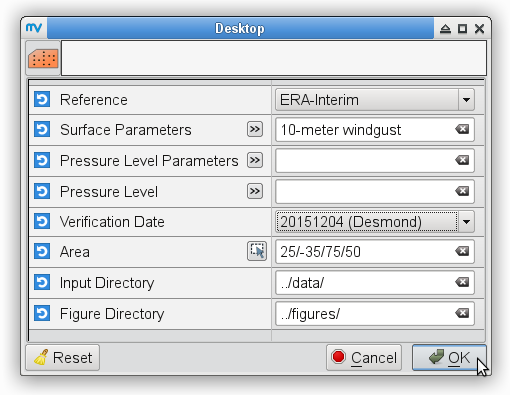The height and width of the screenshot is (395, 510).
Task: Click the 'Figure Directory' label
Action: pos(112,314)
